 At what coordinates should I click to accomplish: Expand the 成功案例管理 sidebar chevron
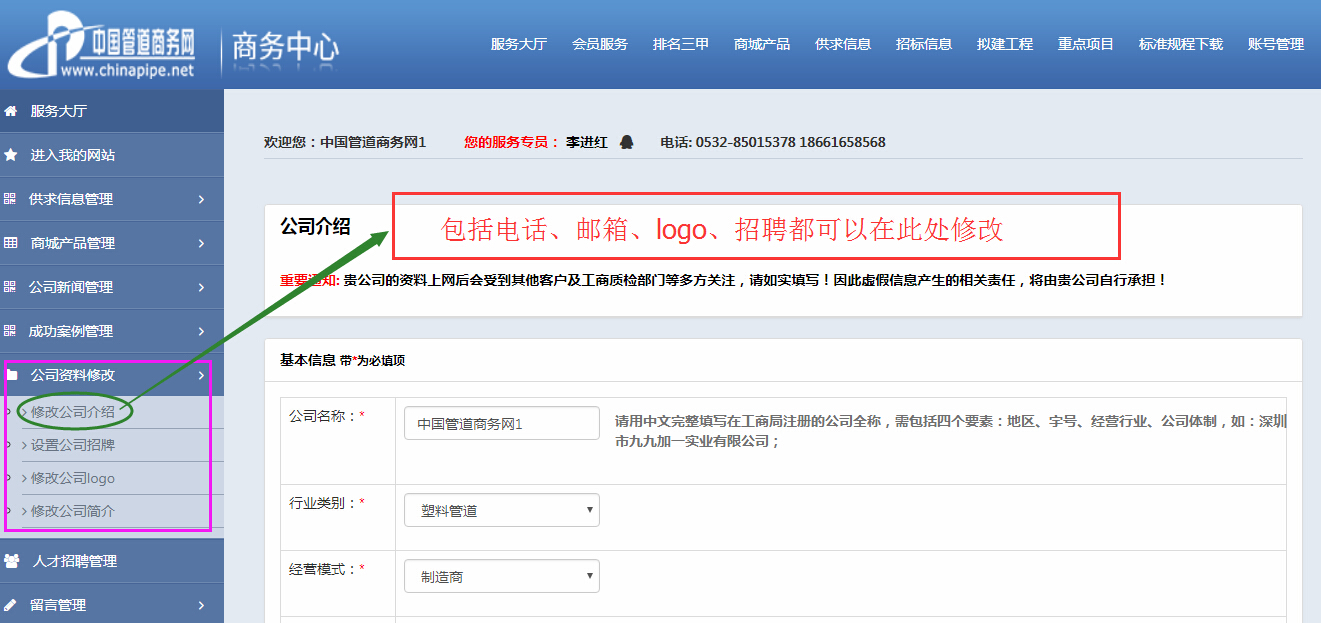[x=201, y=331]
